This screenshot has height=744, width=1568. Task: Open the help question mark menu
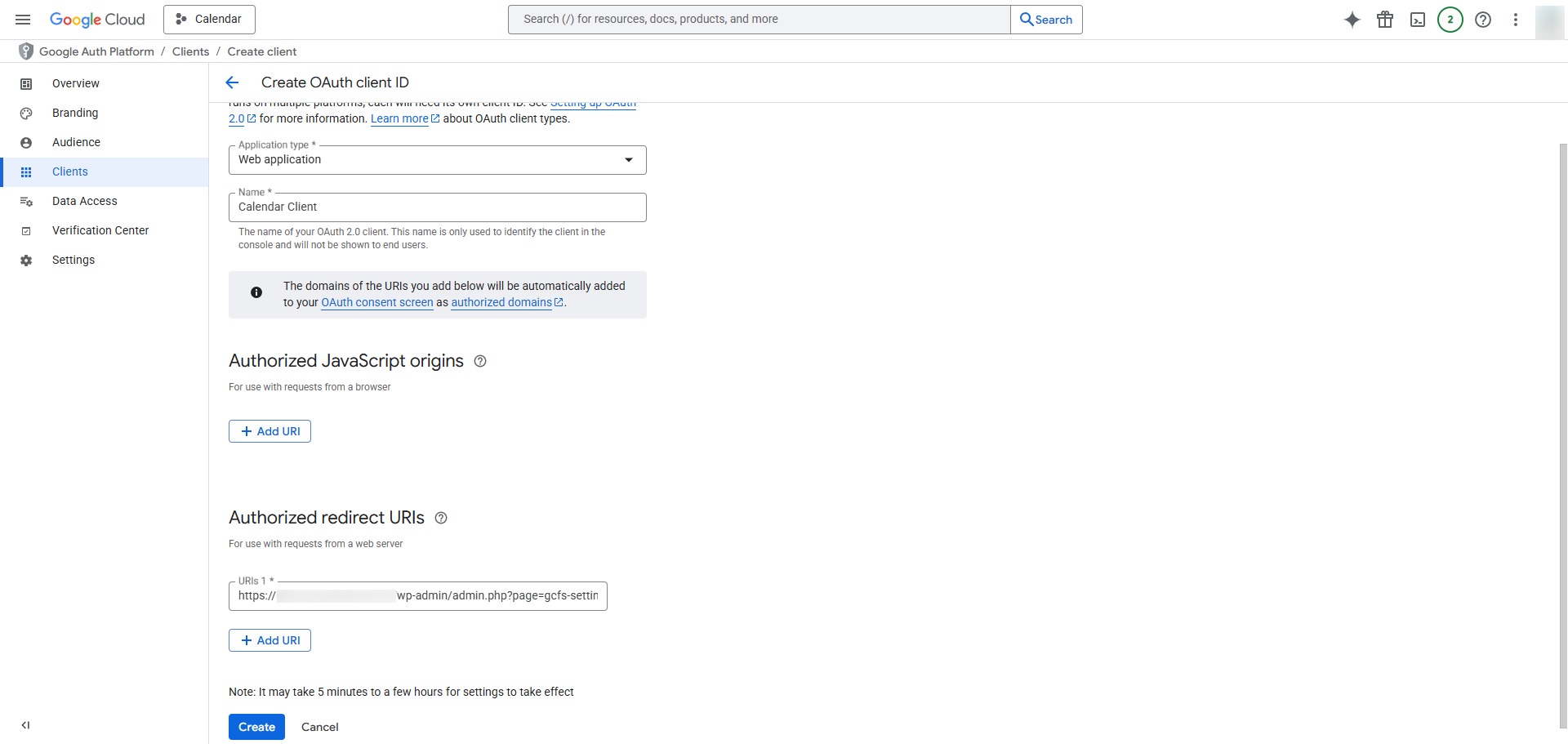[1483, 20]
